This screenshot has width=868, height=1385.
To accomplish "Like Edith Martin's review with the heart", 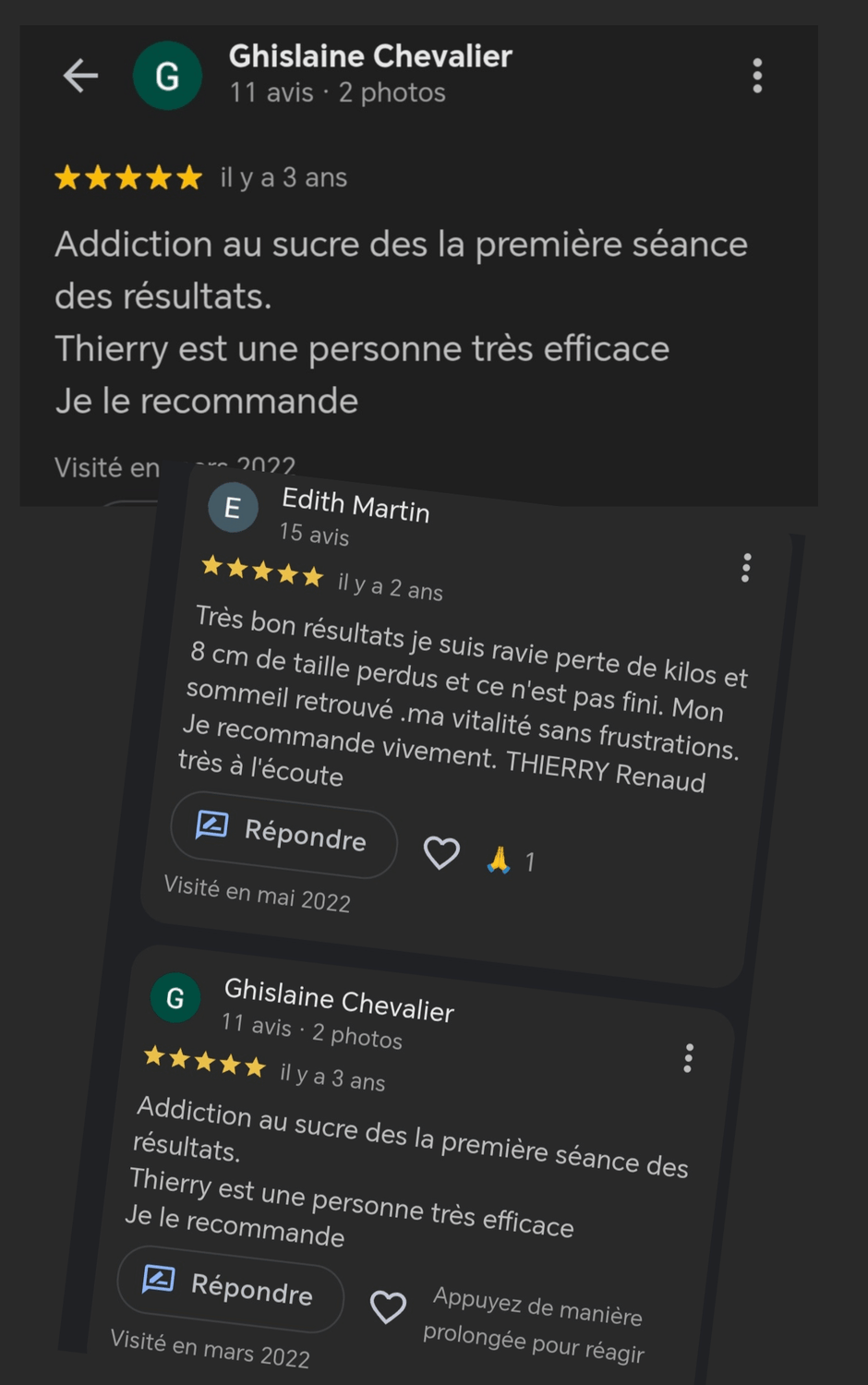I will [x=441, y=853].
